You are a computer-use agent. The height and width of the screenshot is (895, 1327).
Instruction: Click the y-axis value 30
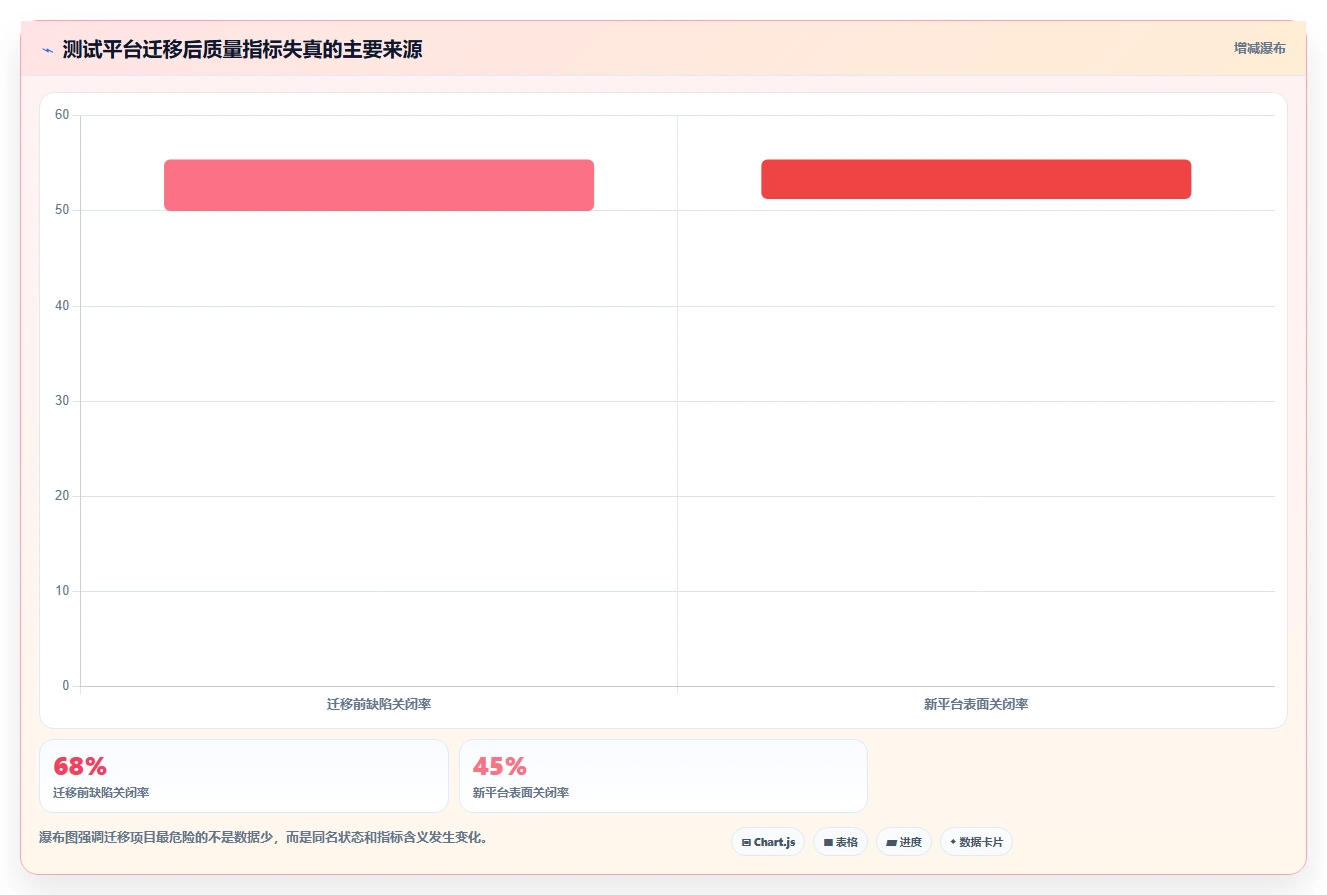click(x=62, y=400)
